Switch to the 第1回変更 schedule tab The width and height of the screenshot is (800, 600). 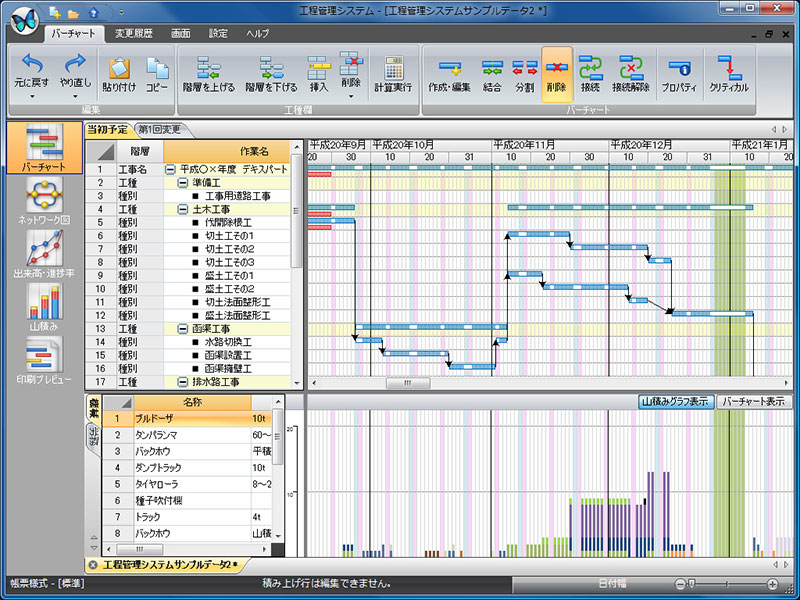[159, 129]
